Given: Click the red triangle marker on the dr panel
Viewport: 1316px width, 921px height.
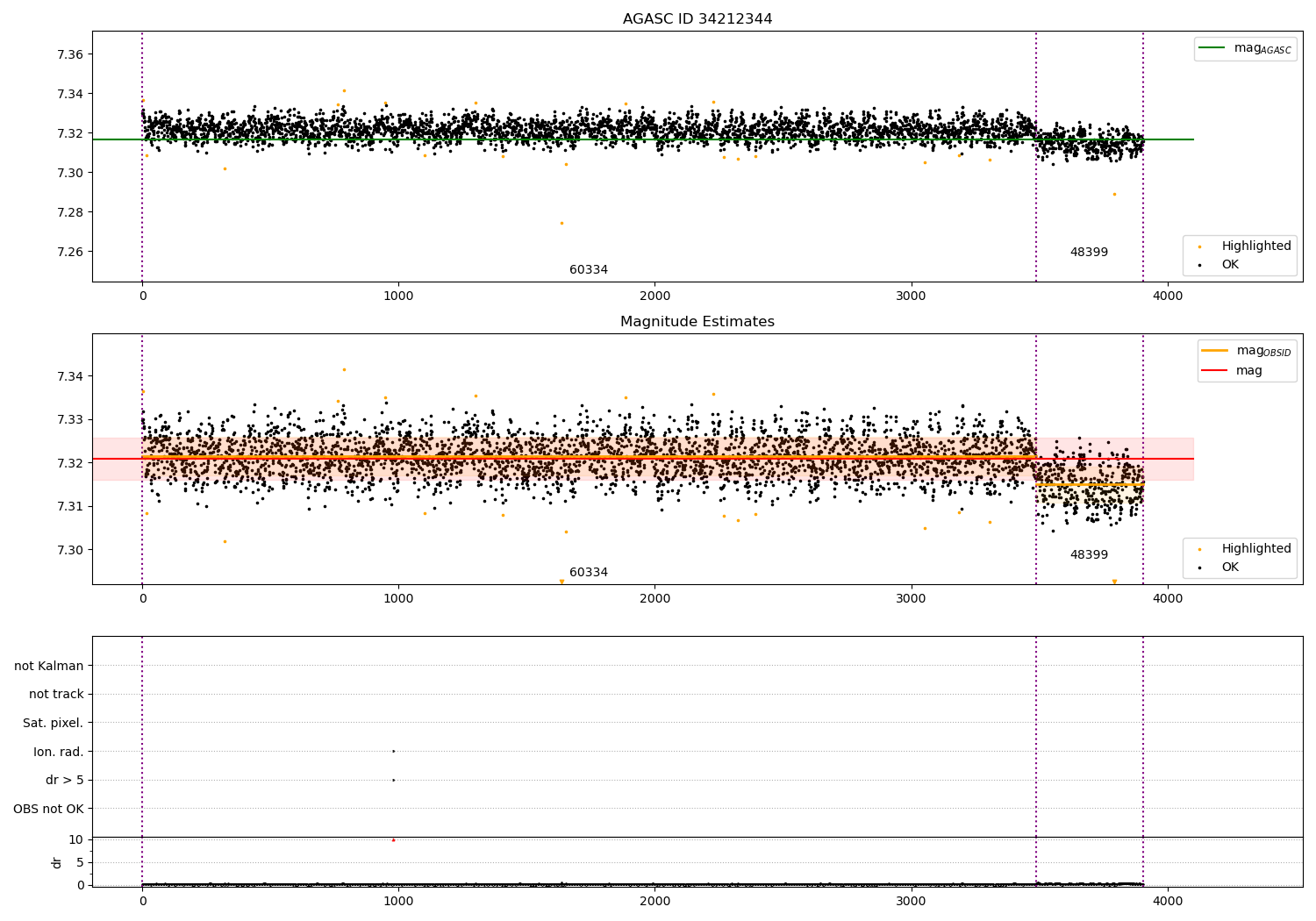Looking at the screenshot, I should pos(393,840).
